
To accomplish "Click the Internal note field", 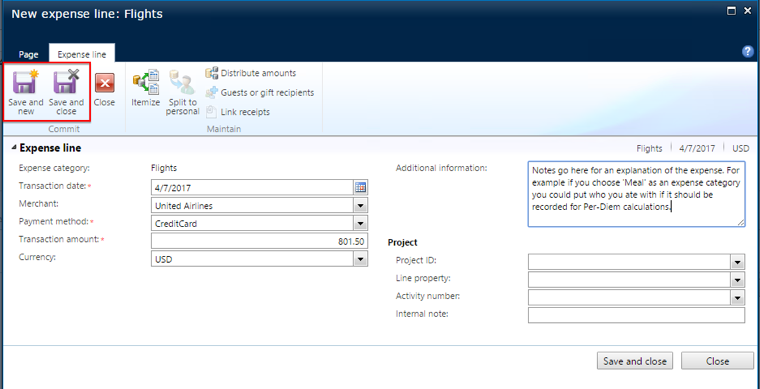I will pos(636,315).
